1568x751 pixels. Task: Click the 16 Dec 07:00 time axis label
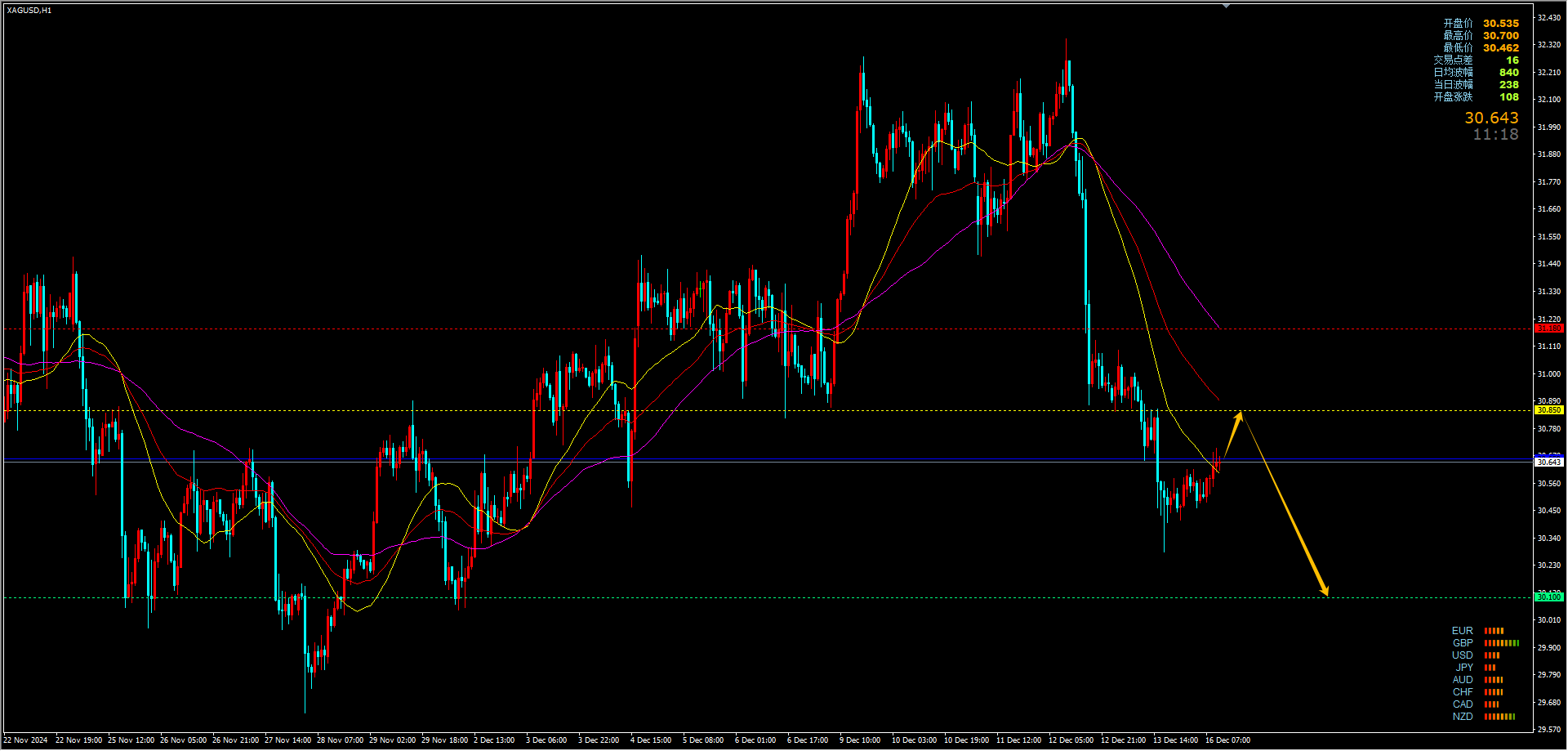point(1227,740)
